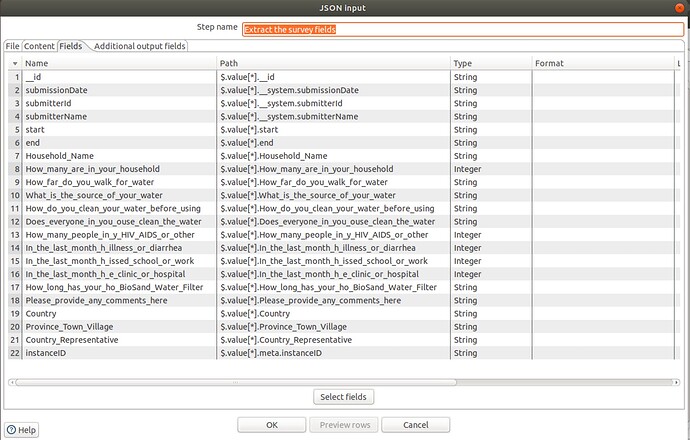Click the scrollbar right arrow

coord(676,382)
